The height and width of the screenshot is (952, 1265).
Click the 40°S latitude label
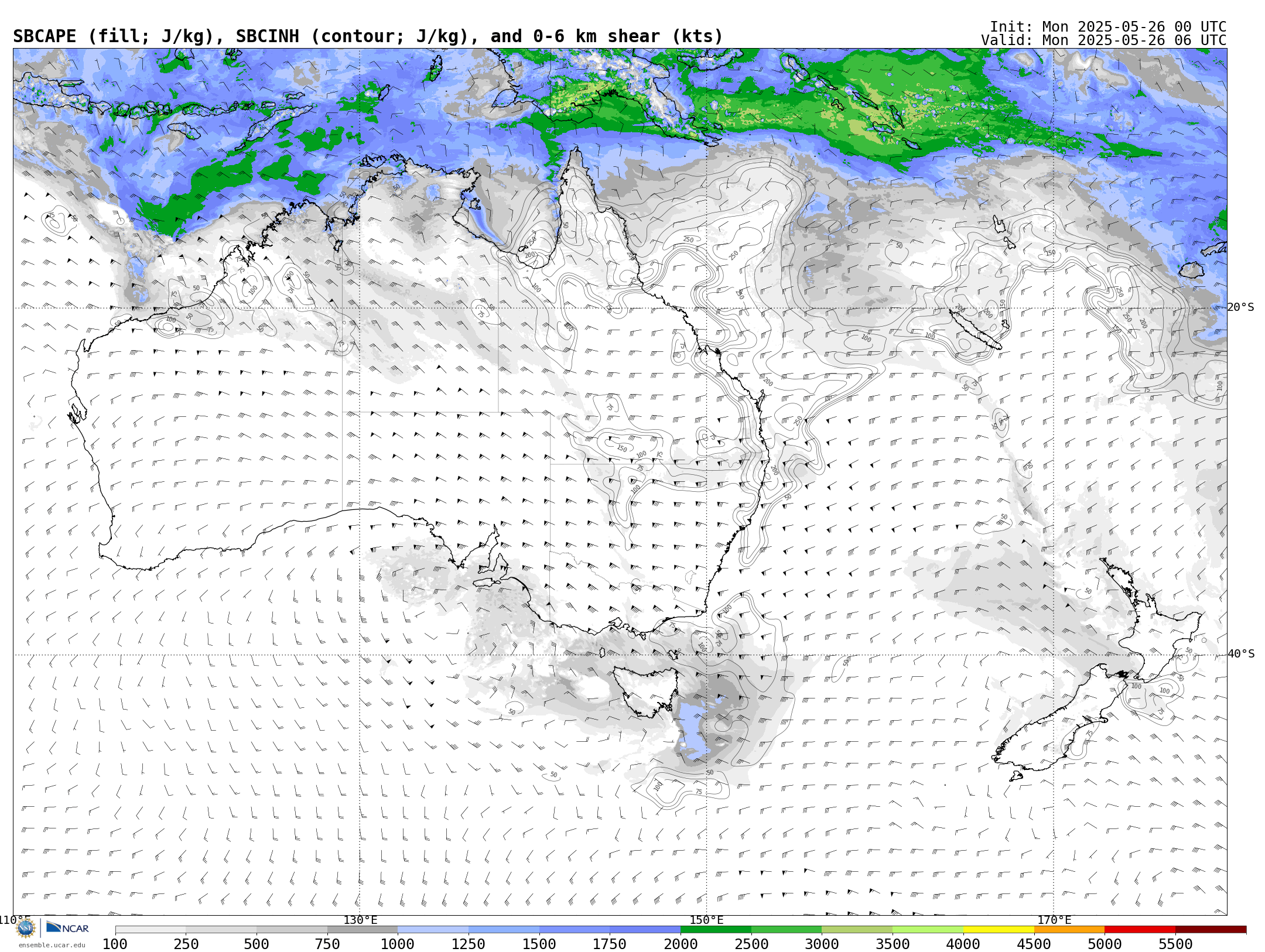click(x=1241, y=654)
